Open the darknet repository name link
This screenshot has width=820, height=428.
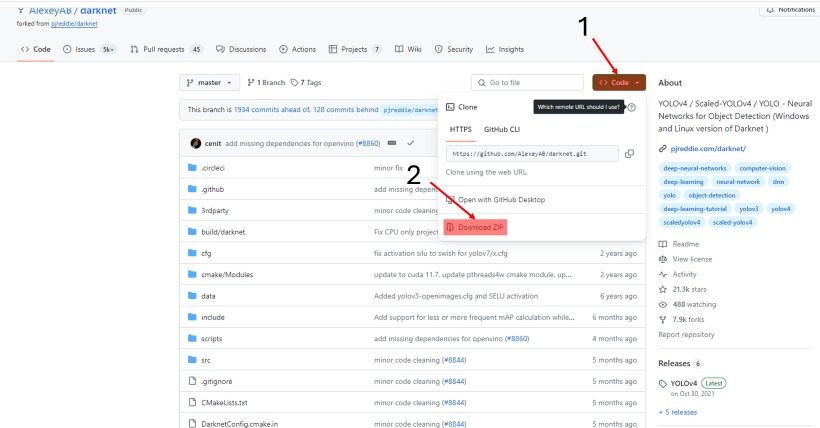point(98,10)
